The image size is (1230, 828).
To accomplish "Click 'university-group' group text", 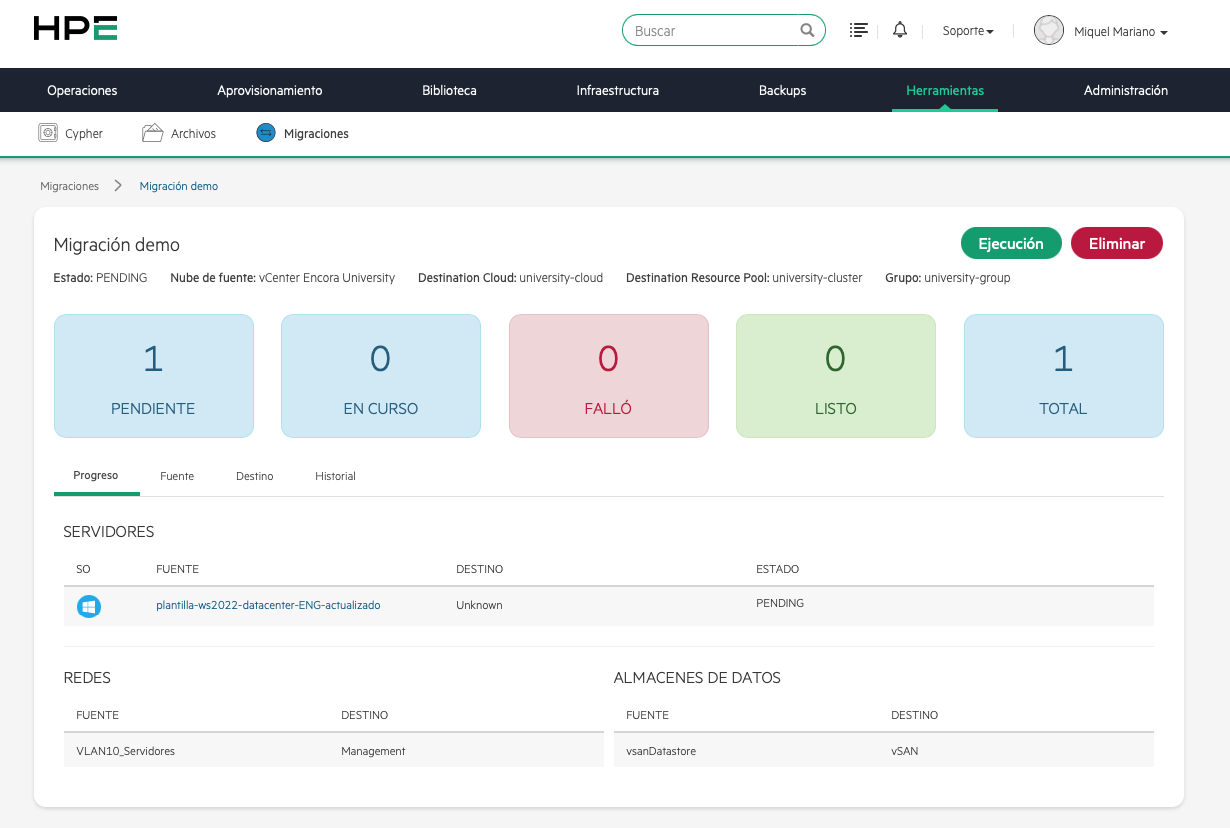I will [x=967, y=278].
